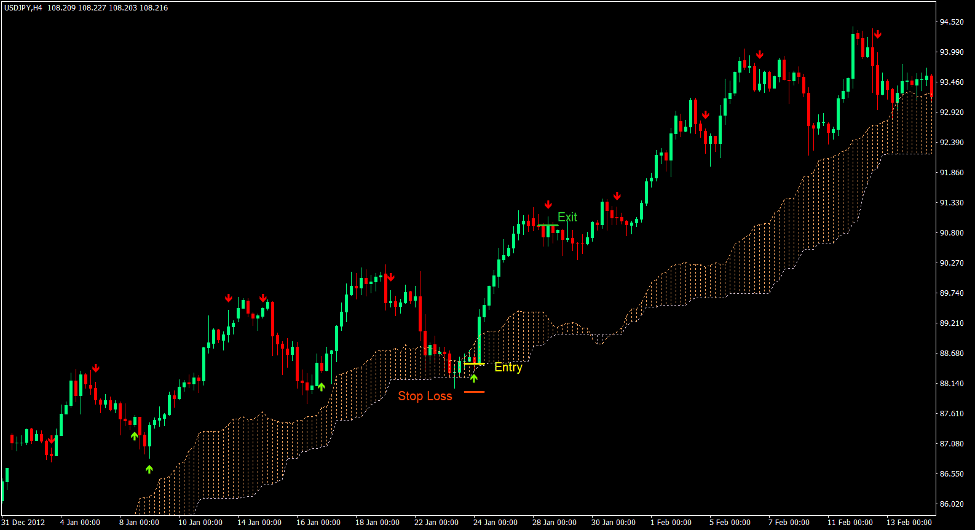Screen dimensions: 977x531
Task: Click the topmost red arrow near 94.520
Action: [877, 34]
